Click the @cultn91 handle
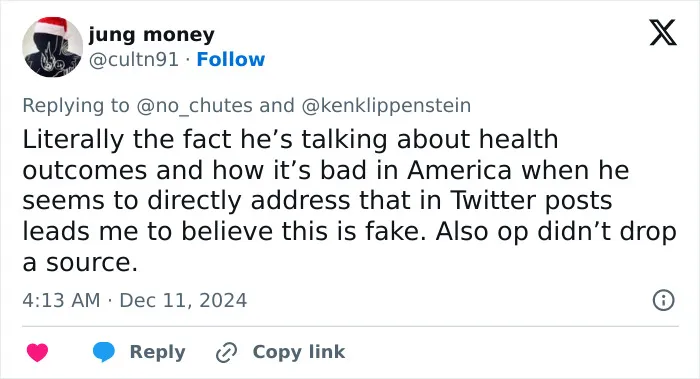This screenshot has height=379, width=700. point(134,59)
